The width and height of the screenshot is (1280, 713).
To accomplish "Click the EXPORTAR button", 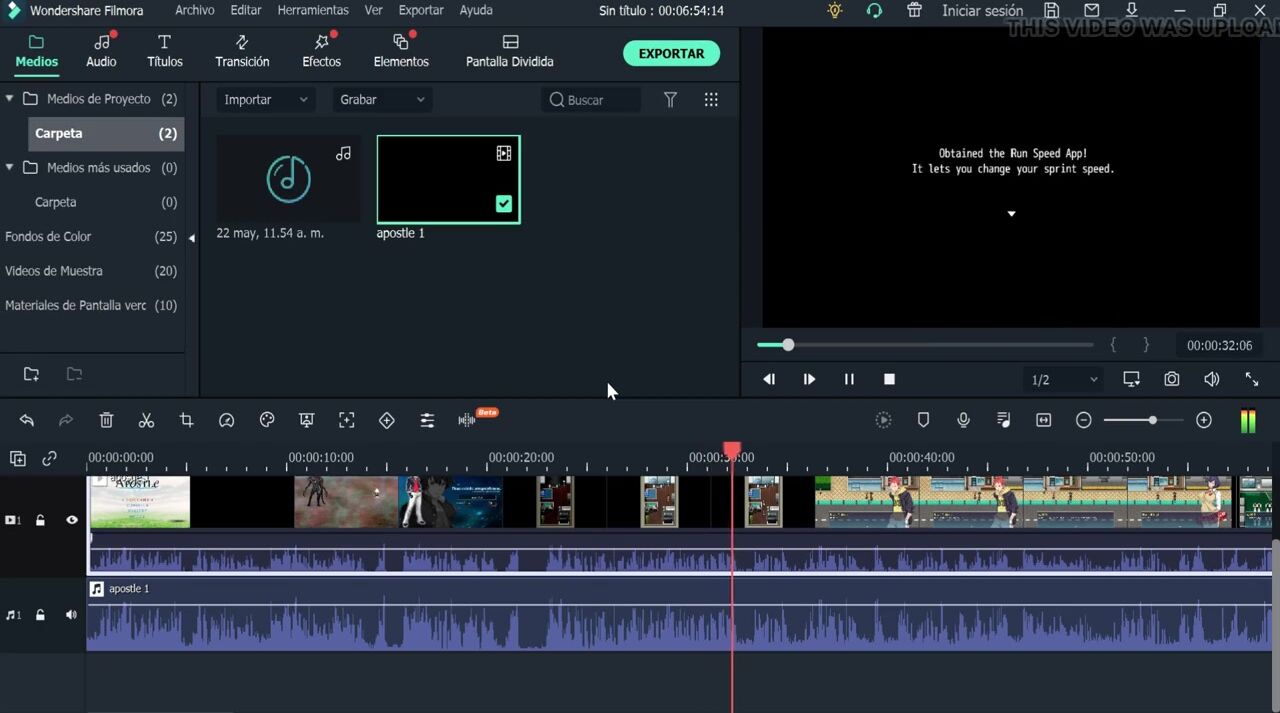I will click(x=671, y=54).
